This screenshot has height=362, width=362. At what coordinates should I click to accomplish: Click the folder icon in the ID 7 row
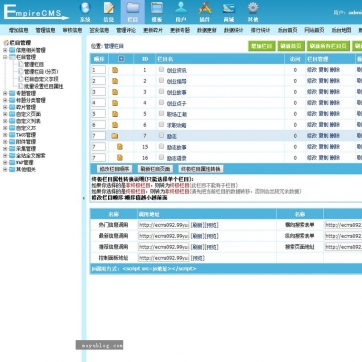[115, 136]
